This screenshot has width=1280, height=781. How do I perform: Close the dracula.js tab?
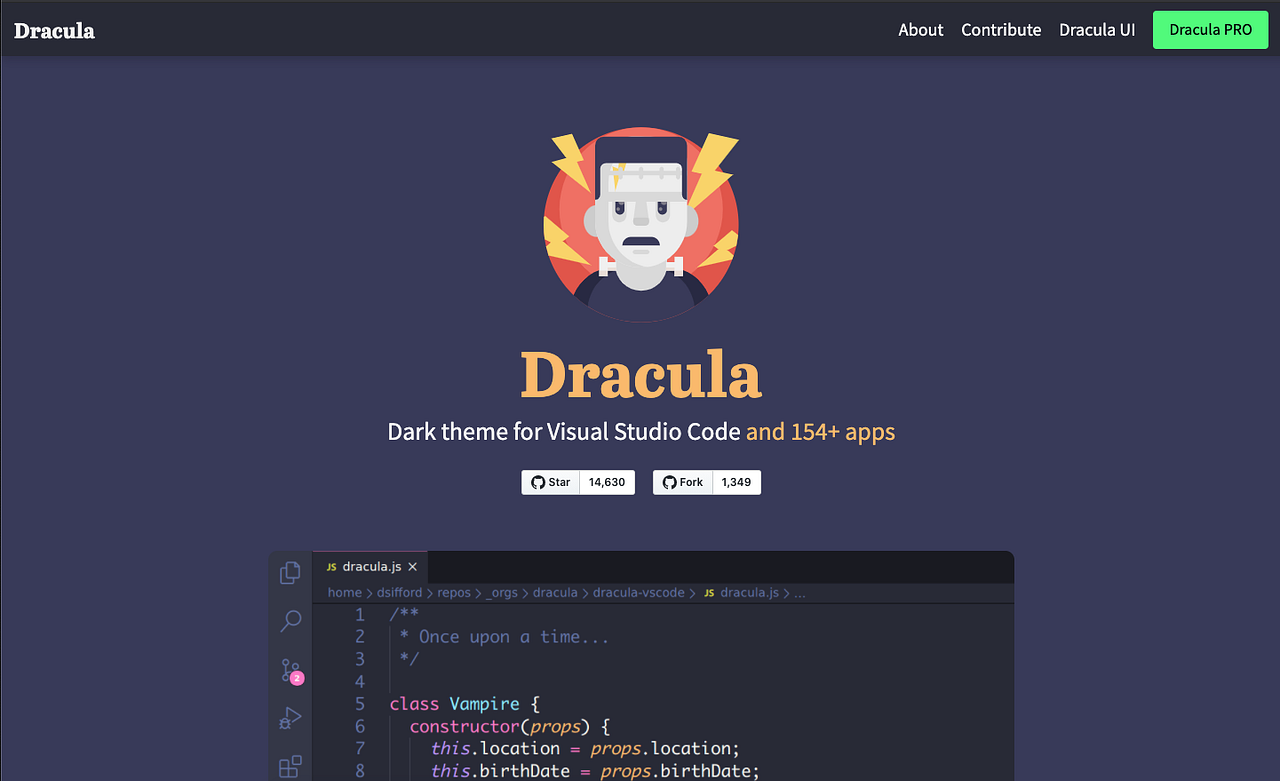[412, 566]
